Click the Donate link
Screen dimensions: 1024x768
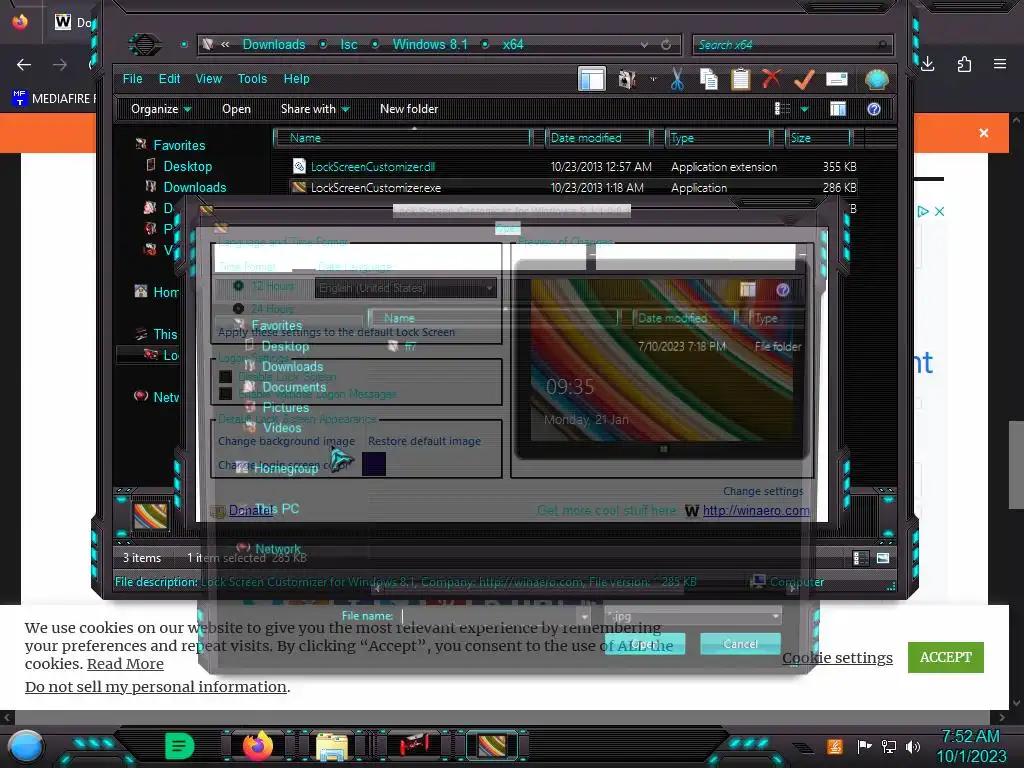coord(251,510)
